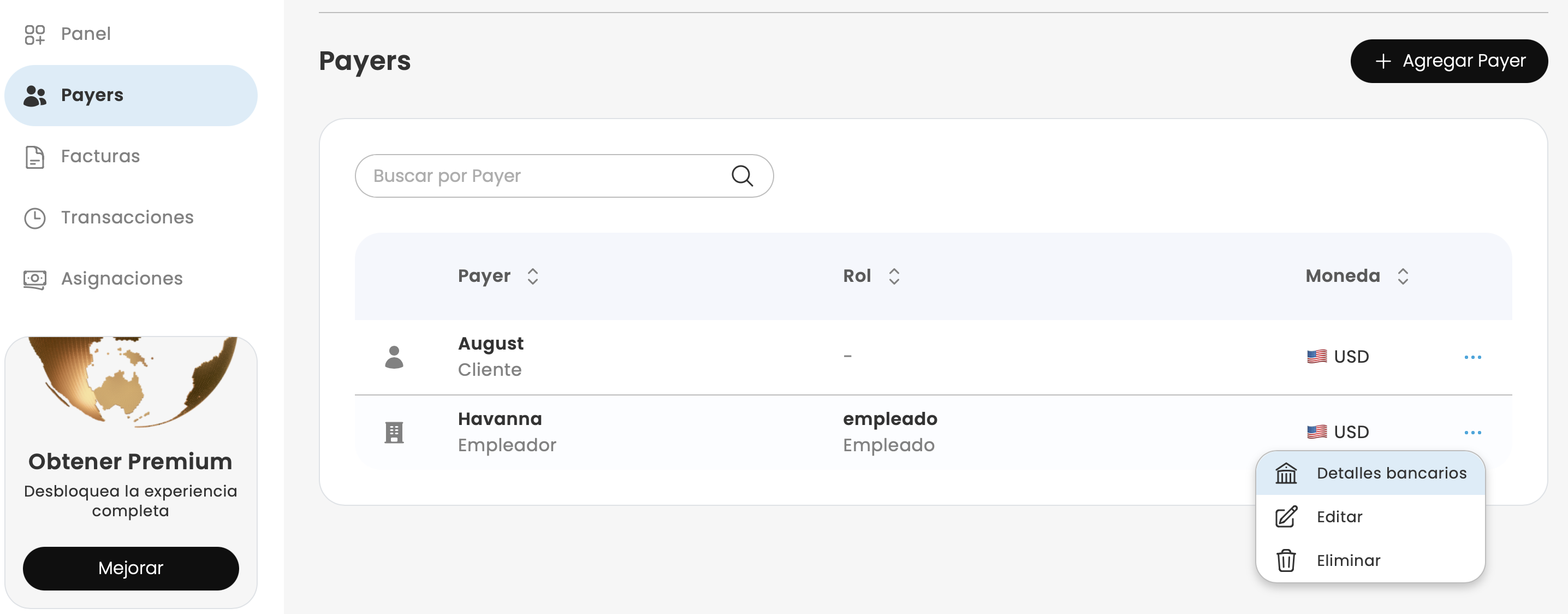Sort the table by Rol column
This screenshot has width=1568, height=614.
click(x=894, y=276)
